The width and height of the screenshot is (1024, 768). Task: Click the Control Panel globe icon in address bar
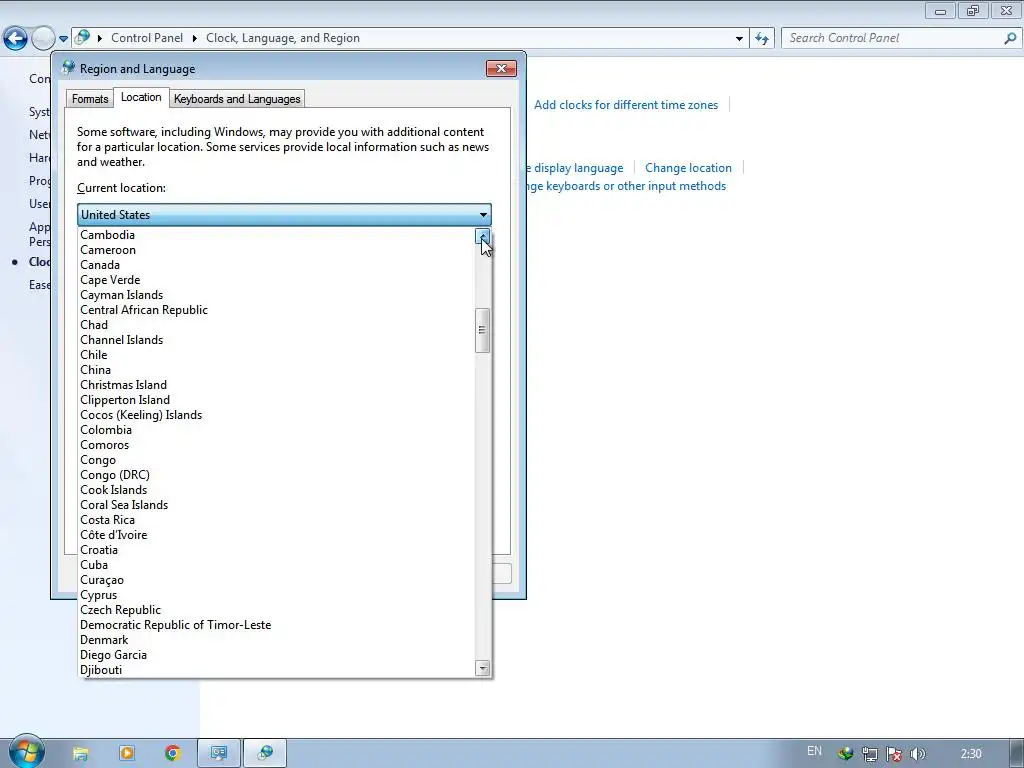point(82,37)
